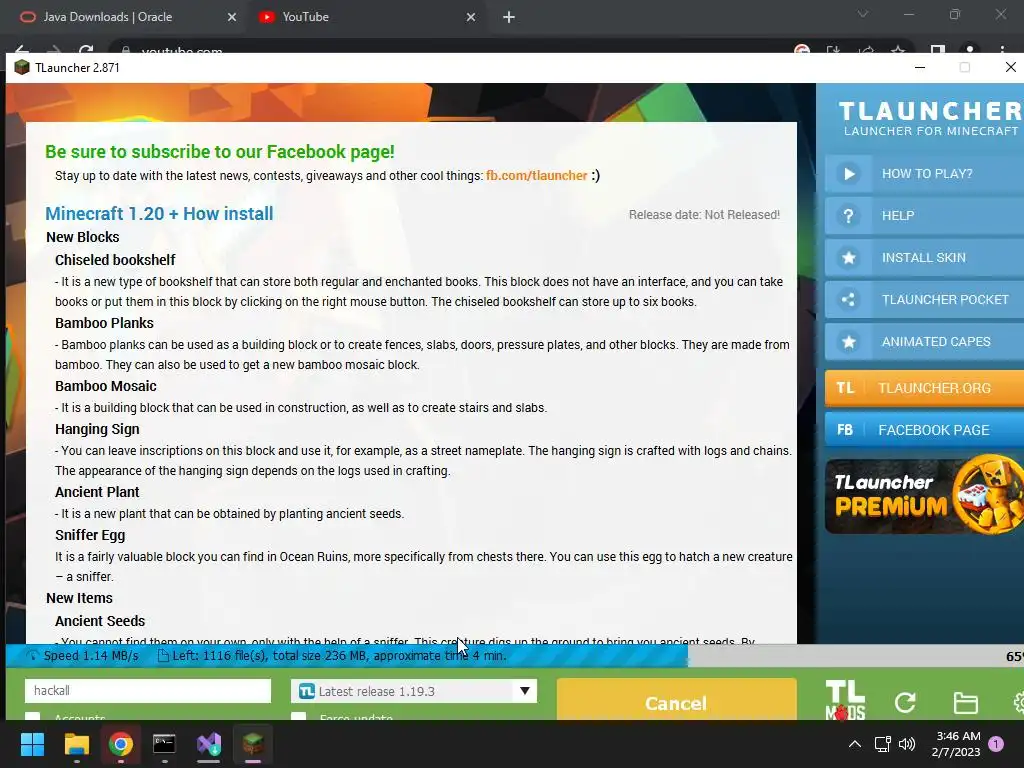This screenshot has width=1024, height=768.
Task: Click the TLauncher window title block icon
Action: (22, 67)
